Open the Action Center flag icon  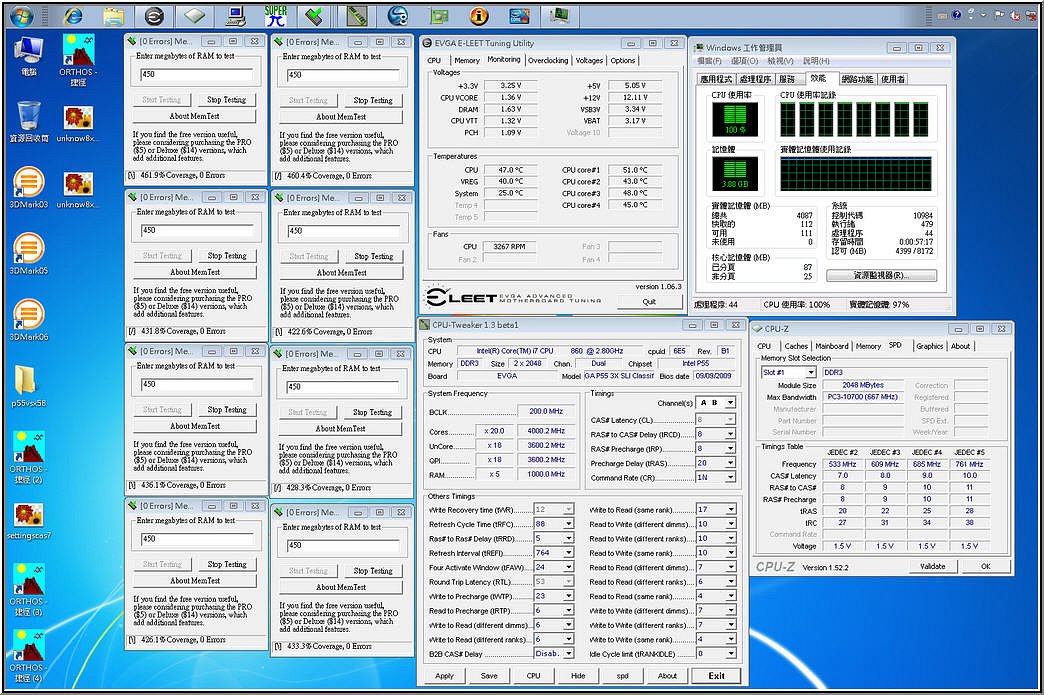pyautogui.click(x=999, y=15)
